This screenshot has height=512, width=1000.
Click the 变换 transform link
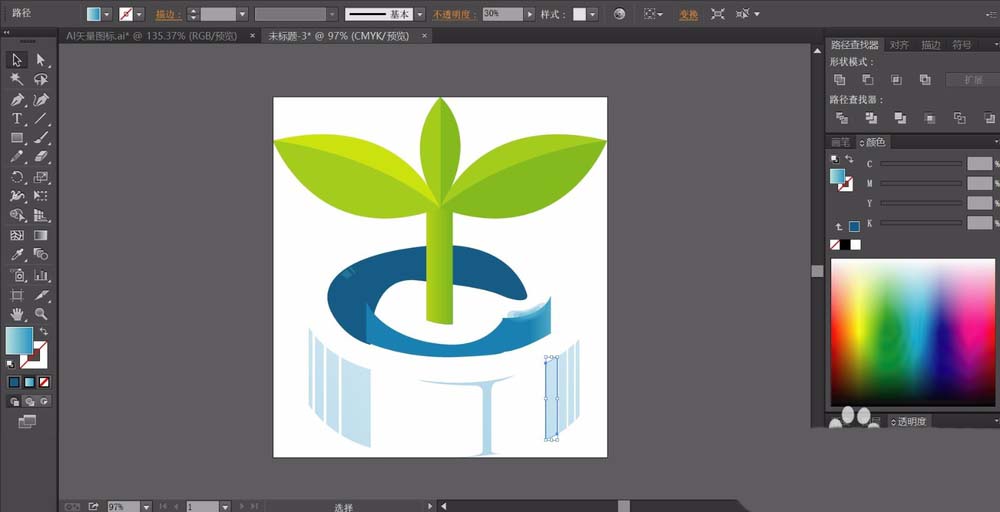688,14
